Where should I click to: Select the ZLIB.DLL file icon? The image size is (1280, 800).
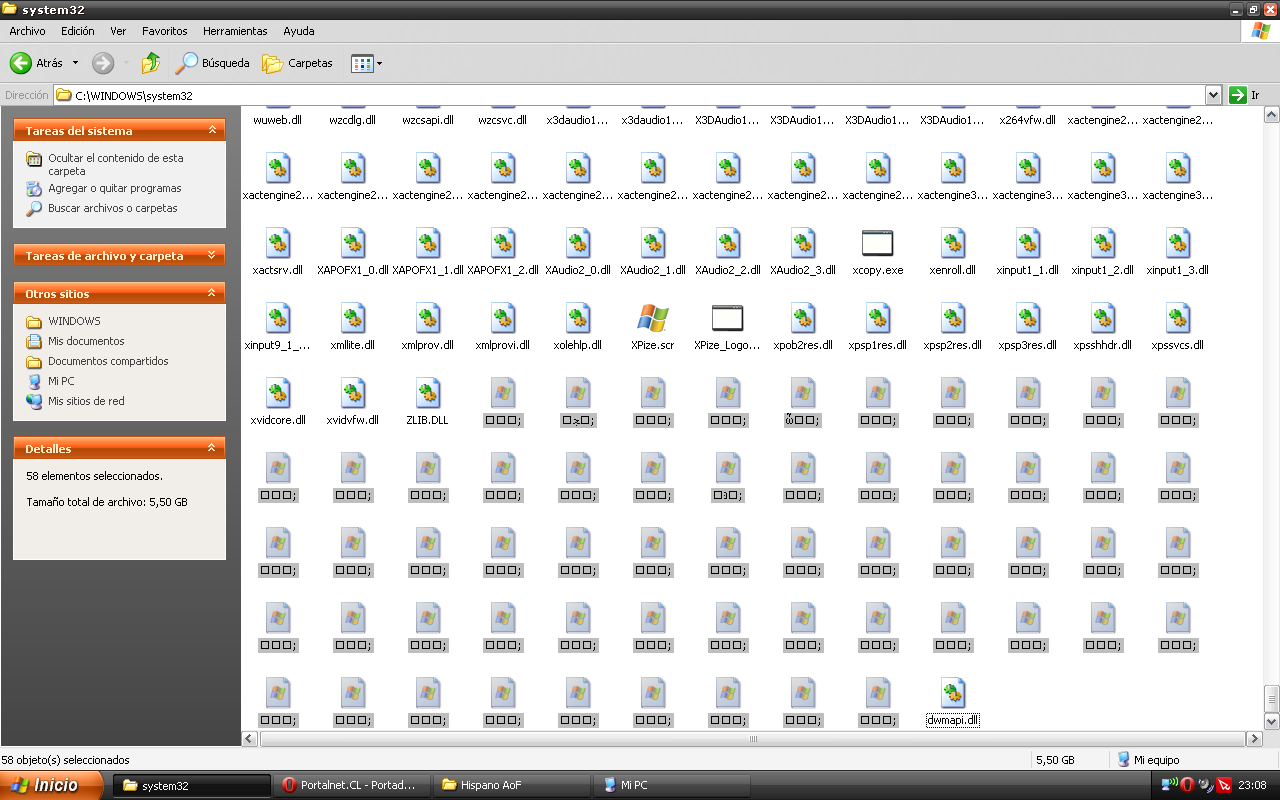tap(427, 393)
